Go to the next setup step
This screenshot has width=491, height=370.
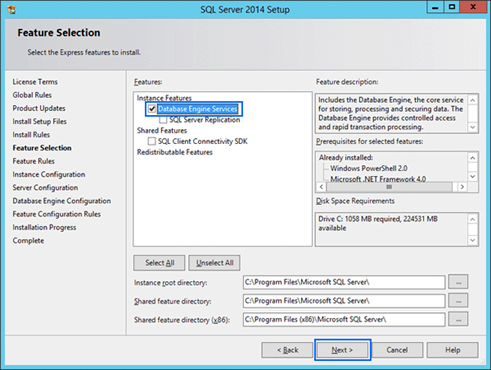(x=342, y=350)
